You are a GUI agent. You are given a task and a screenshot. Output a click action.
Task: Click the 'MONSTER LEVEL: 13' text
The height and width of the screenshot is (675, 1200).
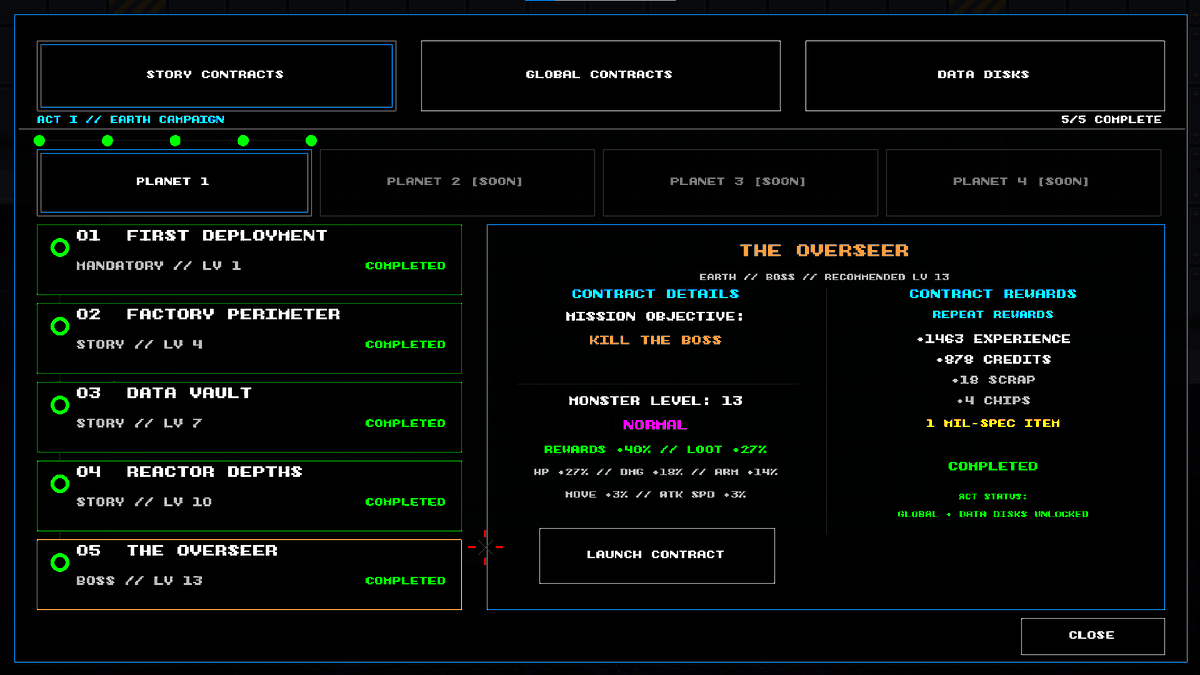pos(655,401)
